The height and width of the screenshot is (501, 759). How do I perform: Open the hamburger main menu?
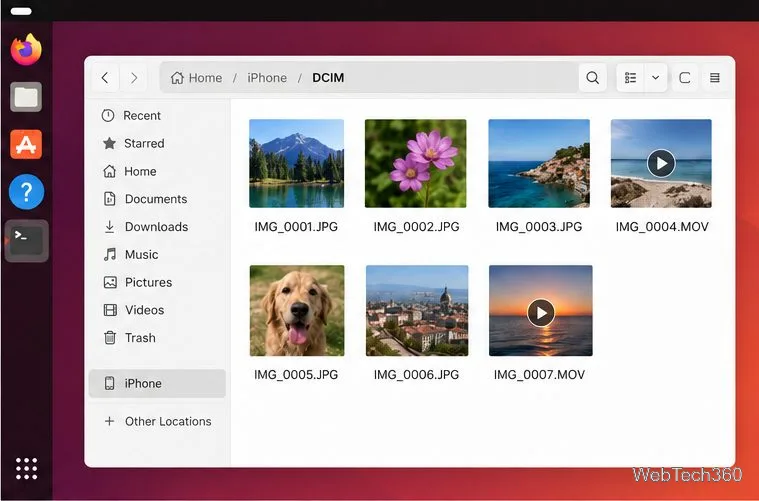tap(714, 77)
